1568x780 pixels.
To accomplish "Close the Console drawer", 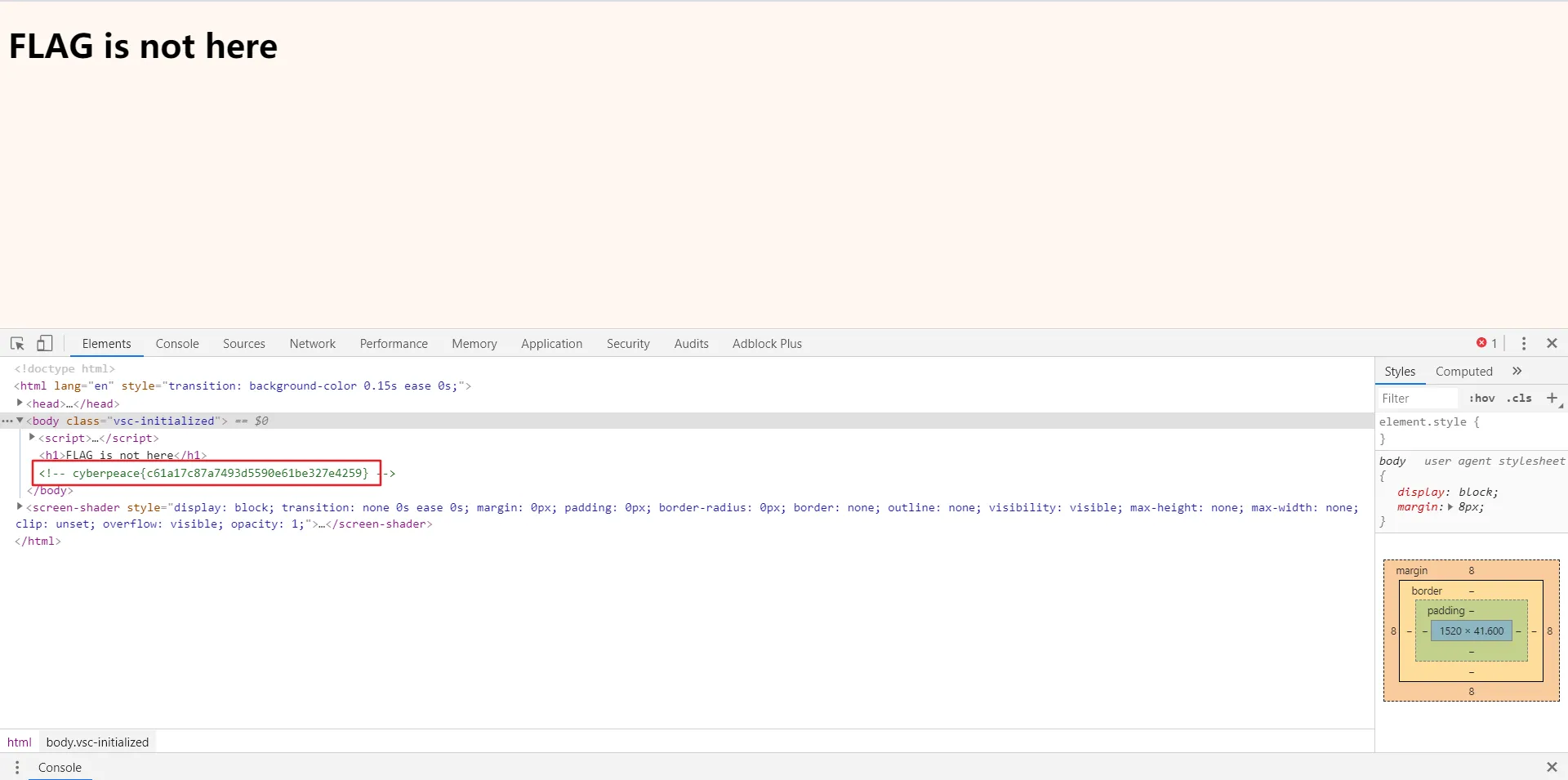I will 1552,767.
